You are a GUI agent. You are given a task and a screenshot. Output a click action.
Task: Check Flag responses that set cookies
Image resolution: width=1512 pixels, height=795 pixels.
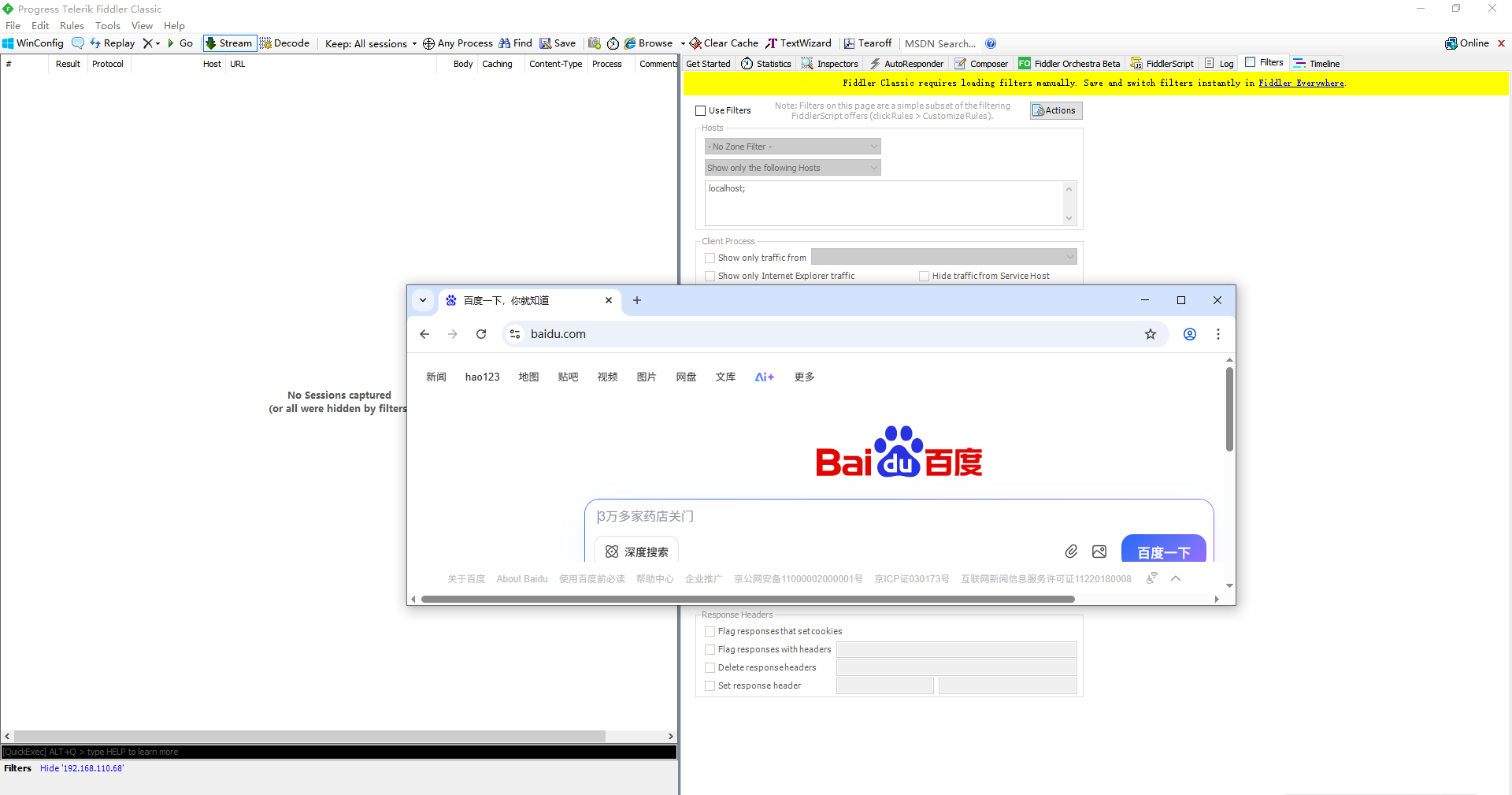point(710,631)
